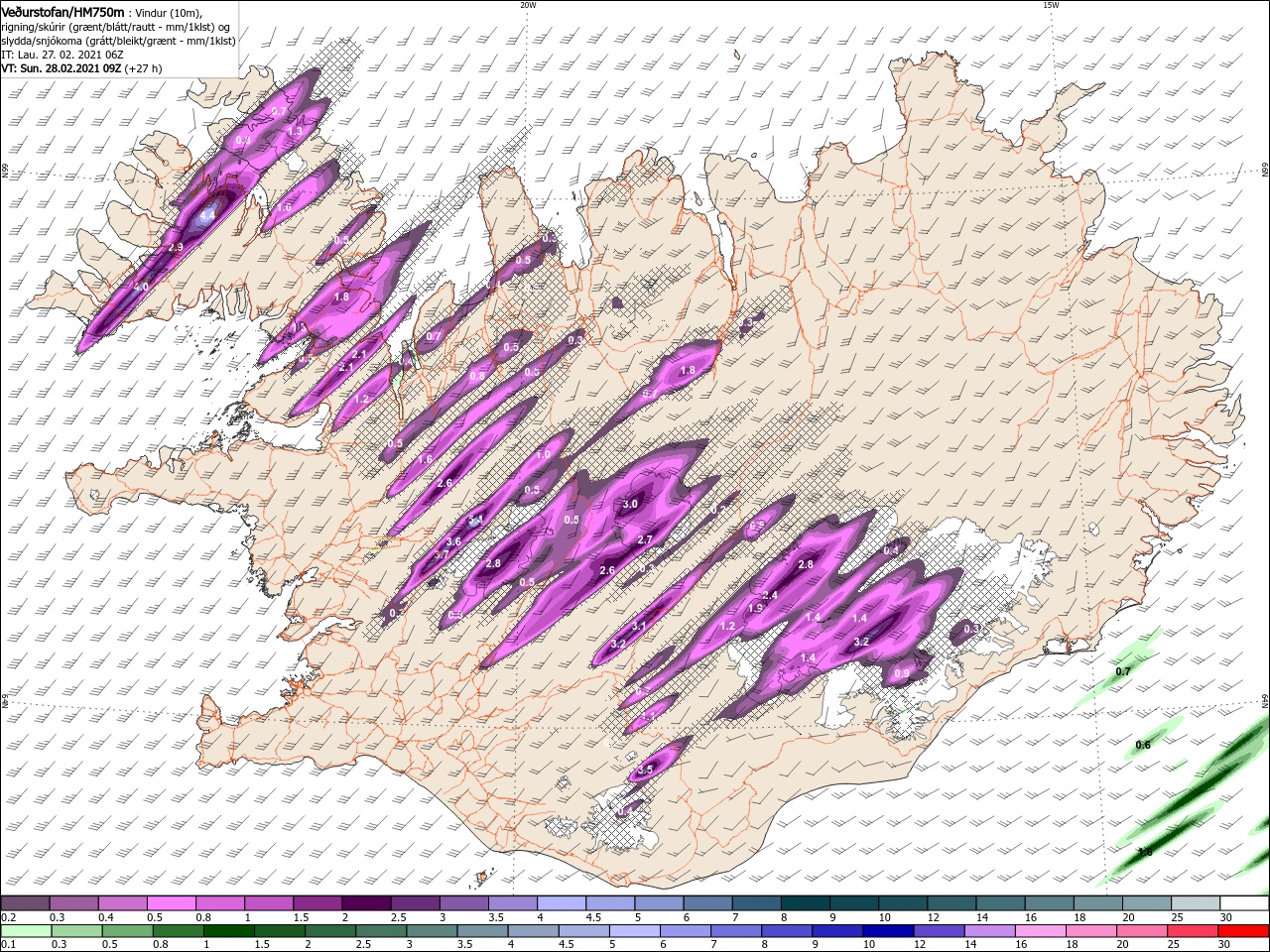Image resolution: width=1270 pixels, height=952 pixels.
Task: Click the 3.6 snowfall value on the map
Action: pos(453,541)
